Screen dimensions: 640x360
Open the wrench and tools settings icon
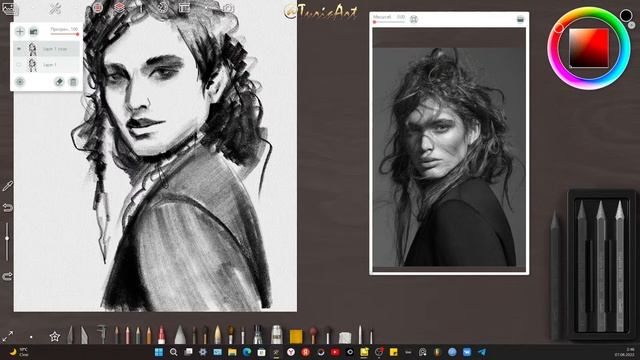pyautogui.click(x=55, y=8)
